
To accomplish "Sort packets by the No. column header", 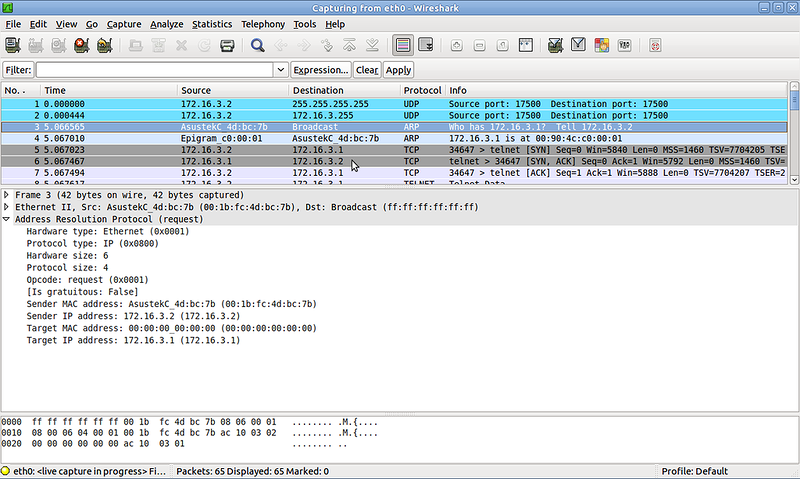I will click(21, 90).
